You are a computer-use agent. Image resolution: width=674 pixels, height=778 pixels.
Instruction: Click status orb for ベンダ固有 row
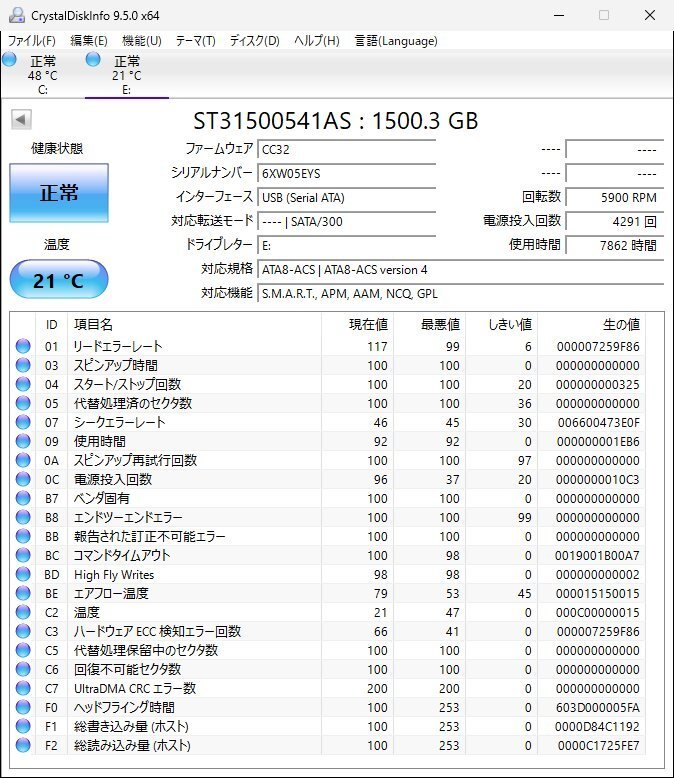(x=23, y=498)
